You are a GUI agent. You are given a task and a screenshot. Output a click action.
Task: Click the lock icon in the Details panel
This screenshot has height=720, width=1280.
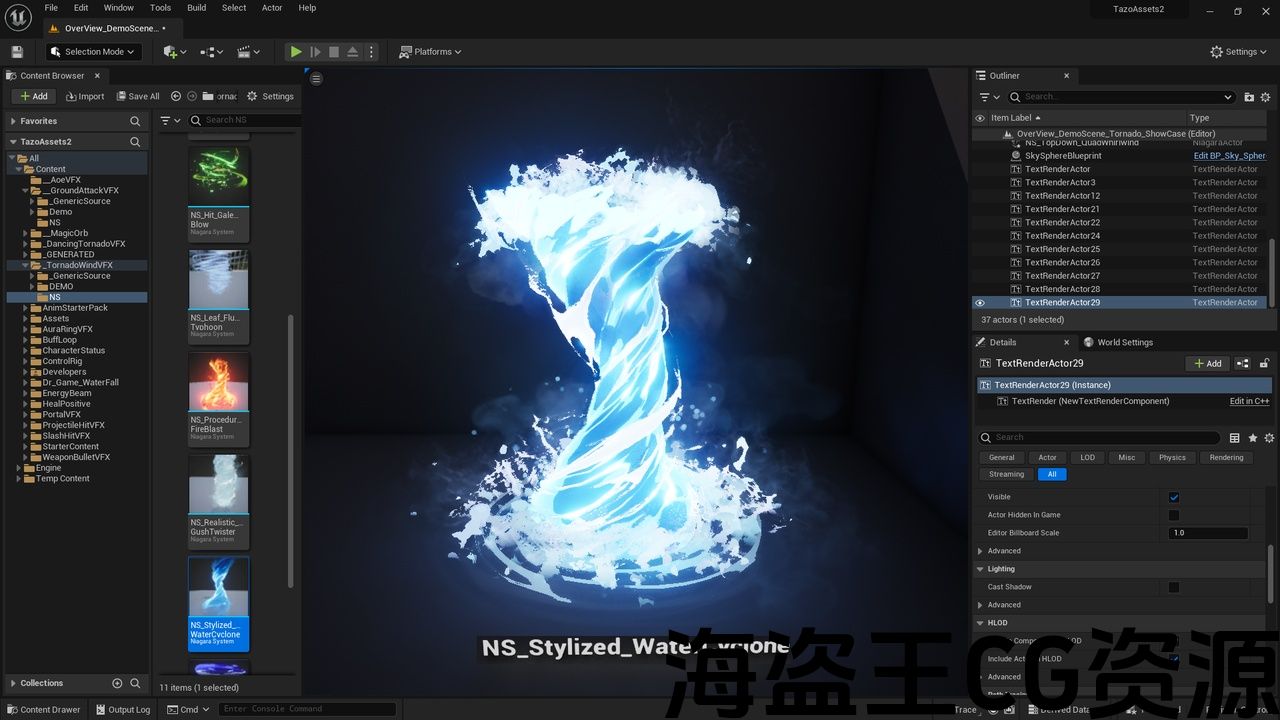(1264, 363)
